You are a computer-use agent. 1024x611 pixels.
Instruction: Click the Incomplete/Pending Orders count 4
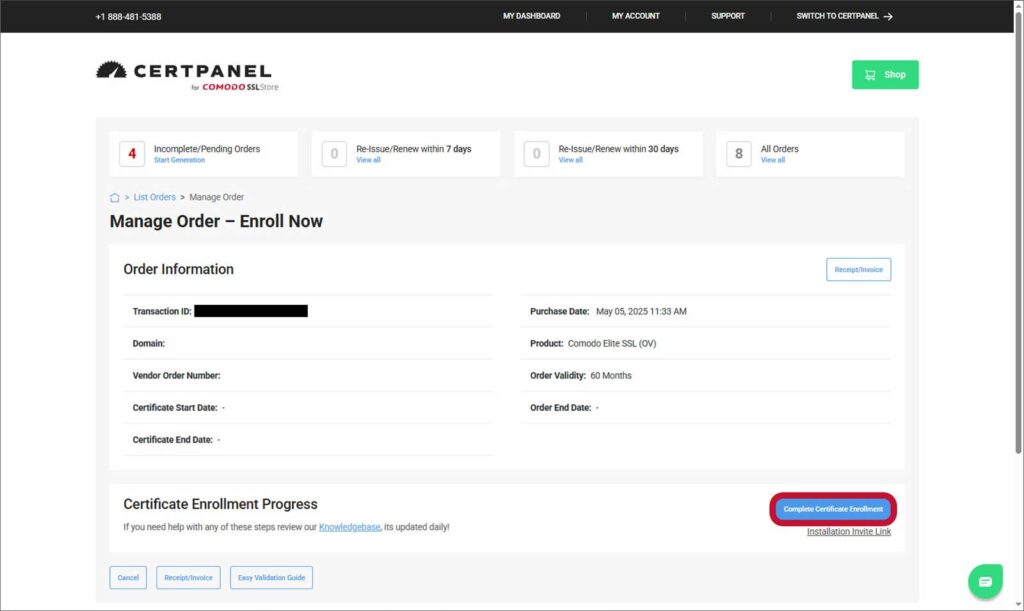(x=132, y=154)
